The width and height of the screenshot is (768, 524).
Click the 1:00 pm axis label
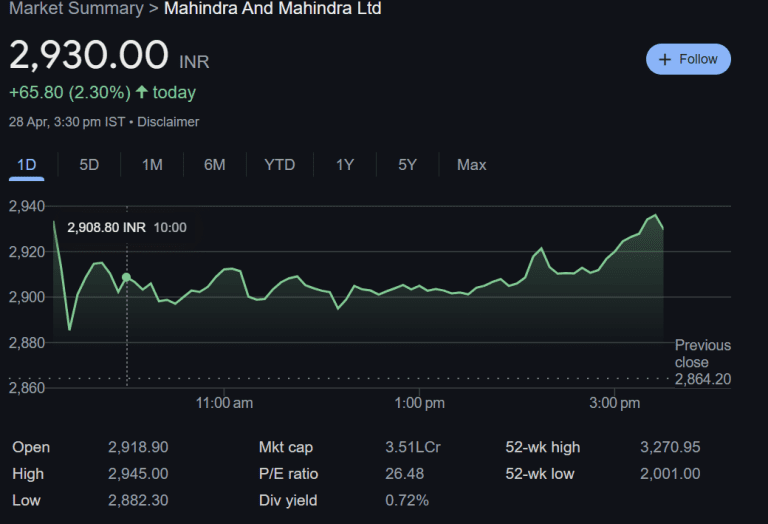click(419, 403)
